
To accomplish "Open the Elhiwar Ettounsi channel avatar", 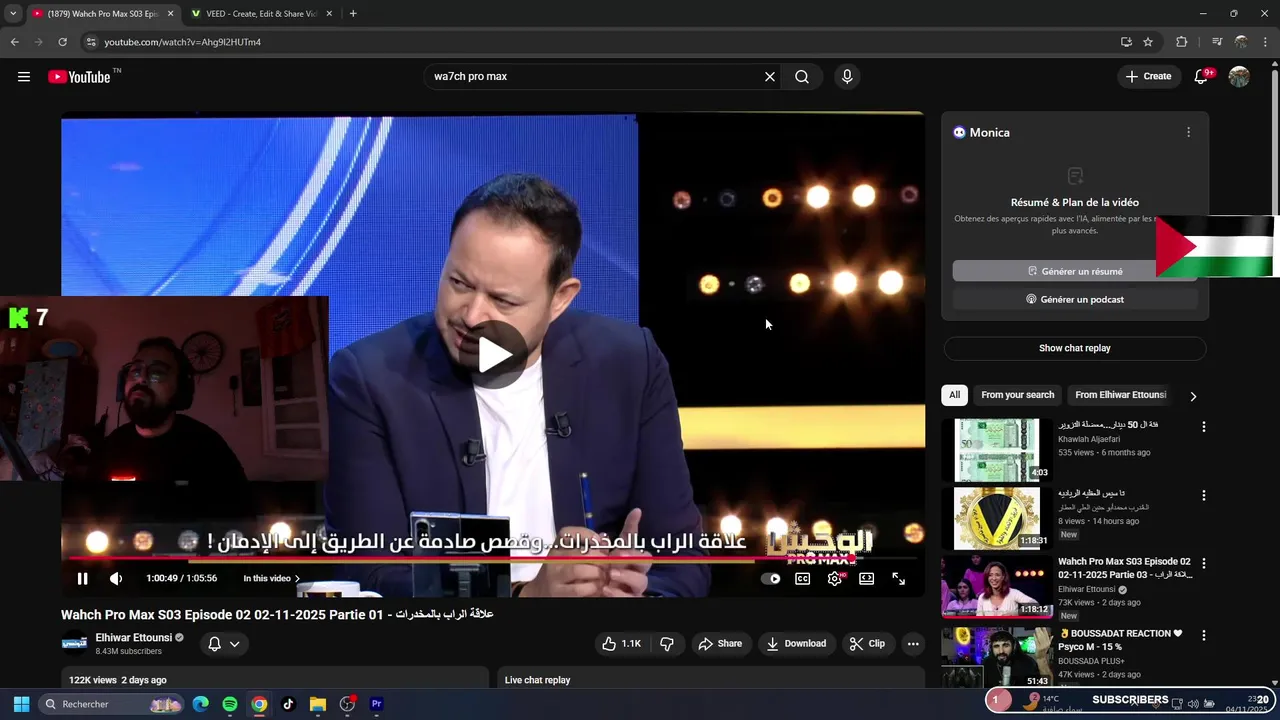I will pyautogui.click(x=74, y=644).
